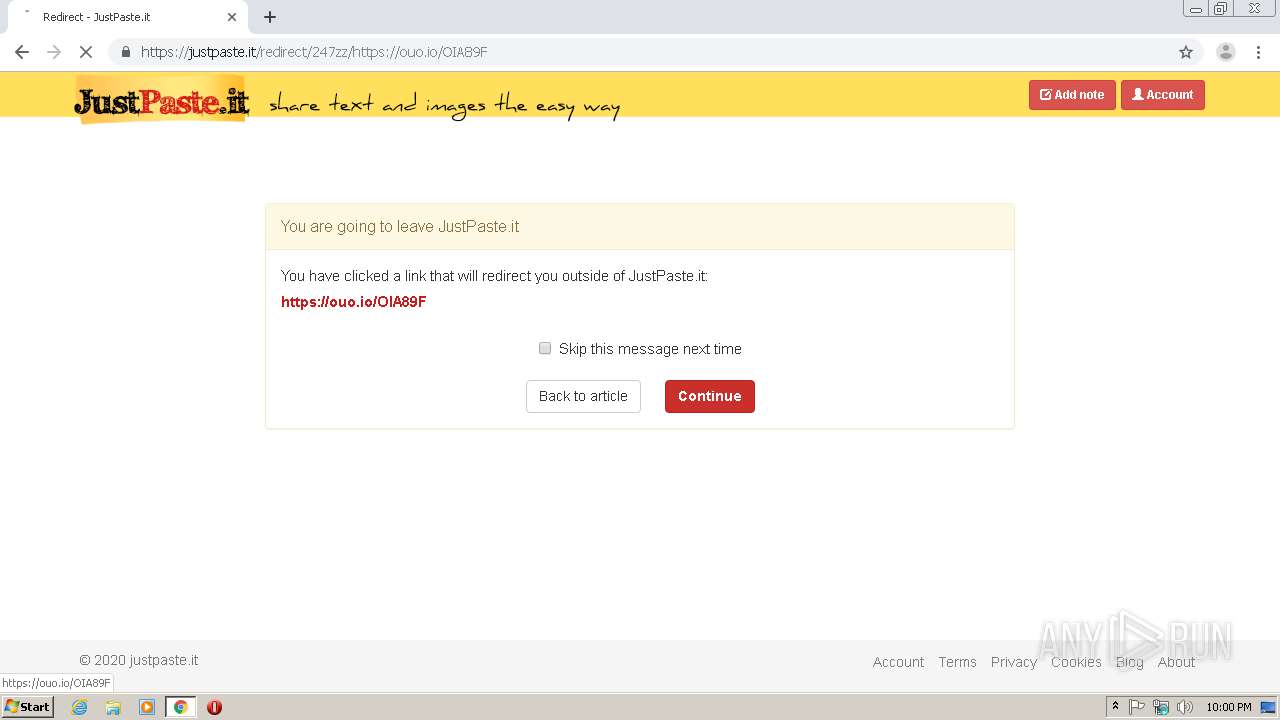
Task: Bookmark this page with star icon
Action: point(1186,52)
